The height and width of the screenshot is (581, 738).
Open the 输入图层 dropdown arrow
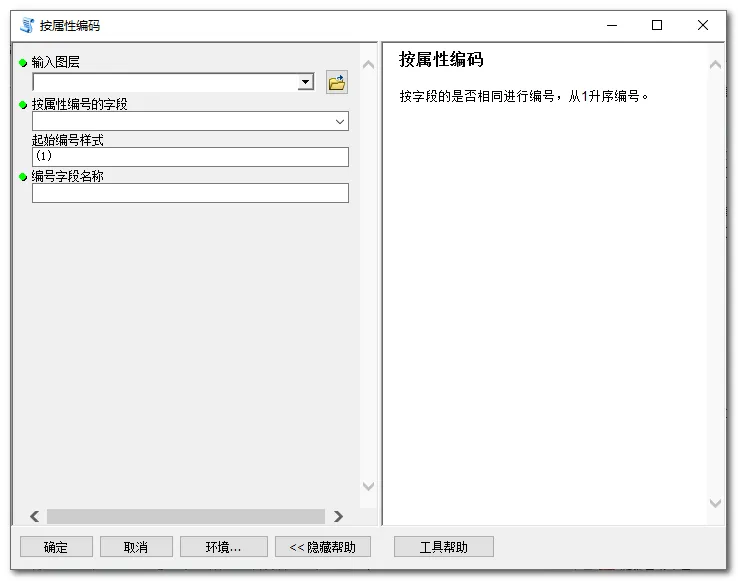pos(305,82)
